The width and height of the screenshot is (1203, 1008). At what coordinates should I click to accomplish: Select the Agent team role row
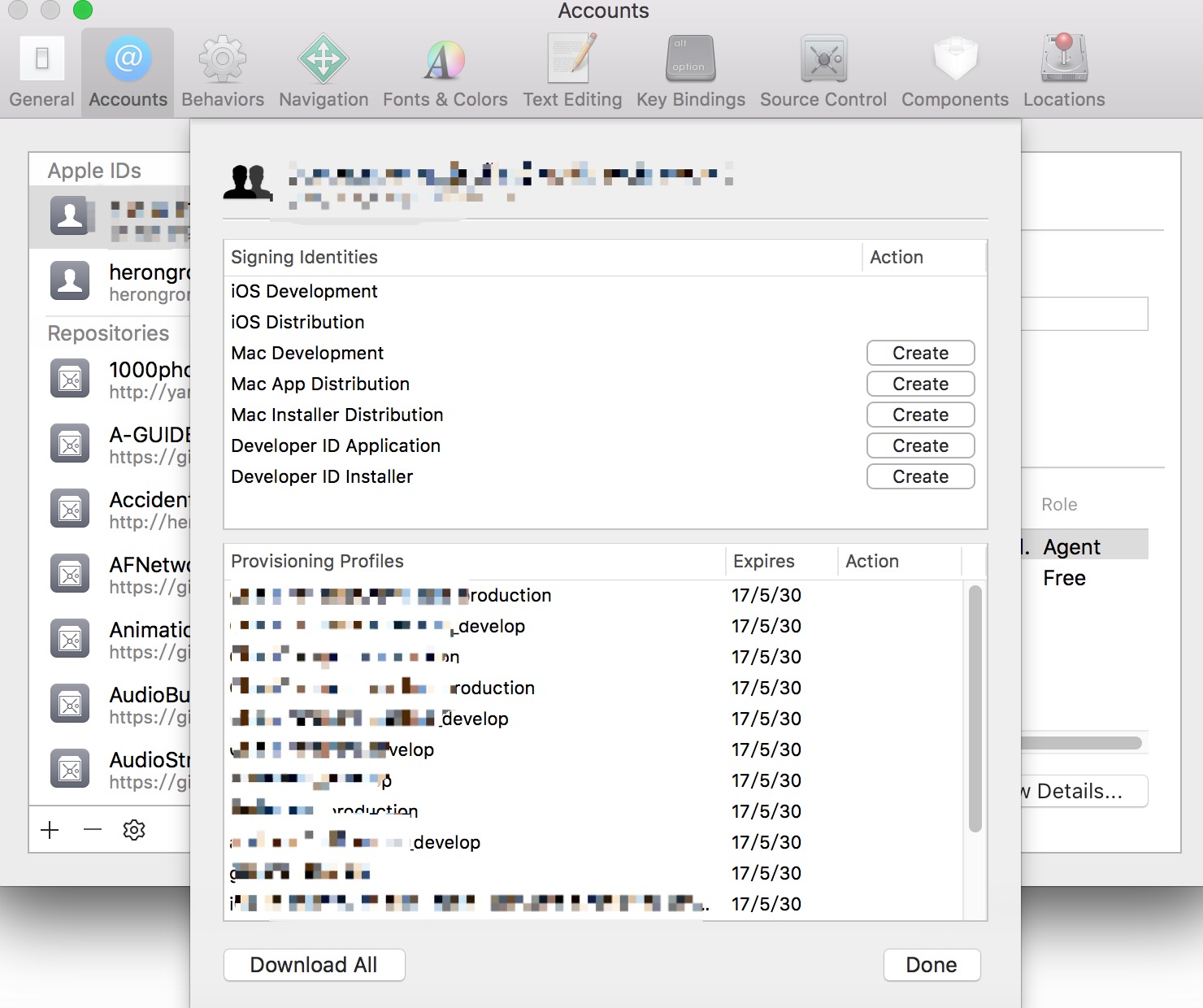1084,546
